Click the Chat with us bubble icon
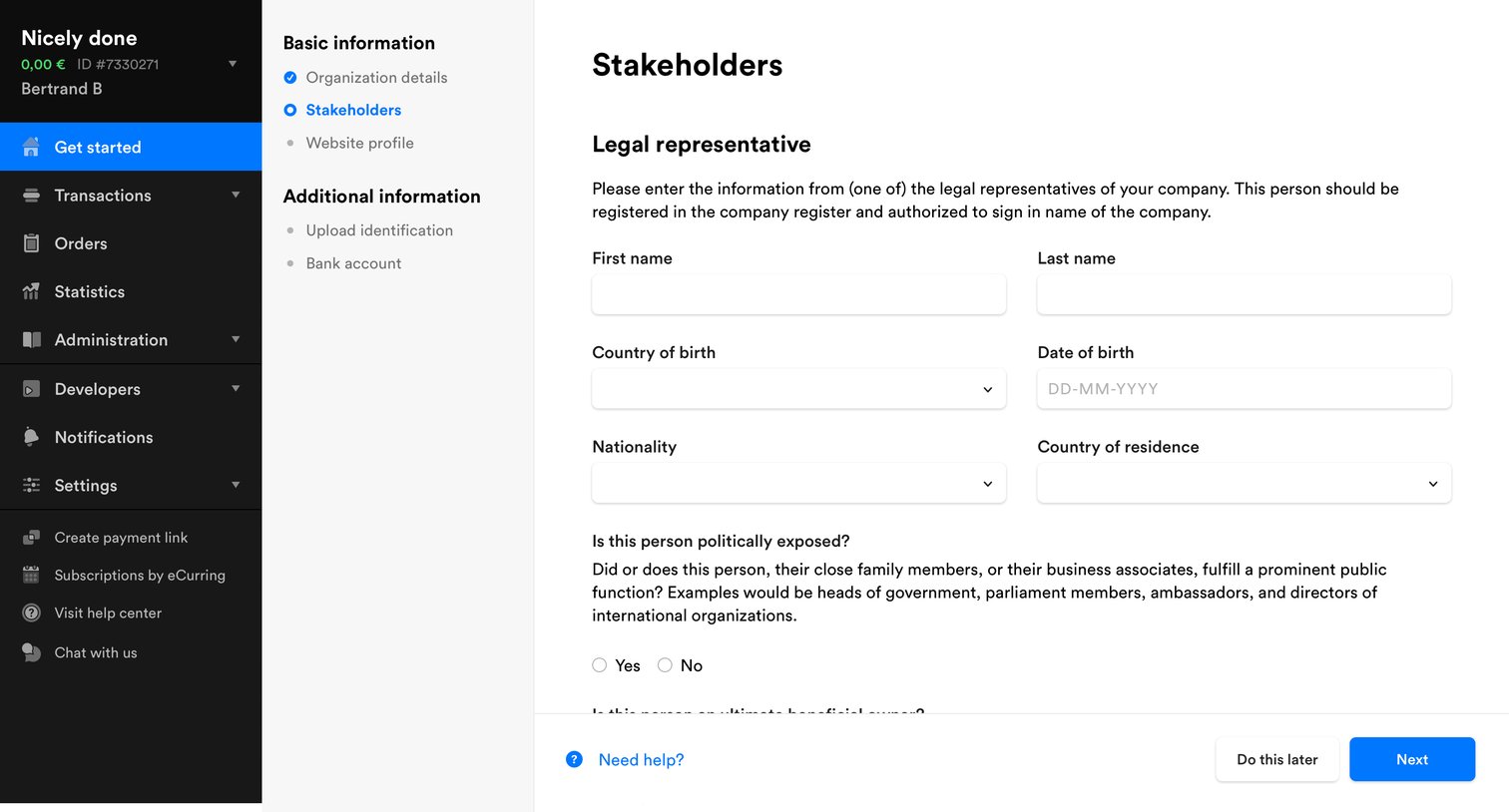 click(x=31, y=652)
